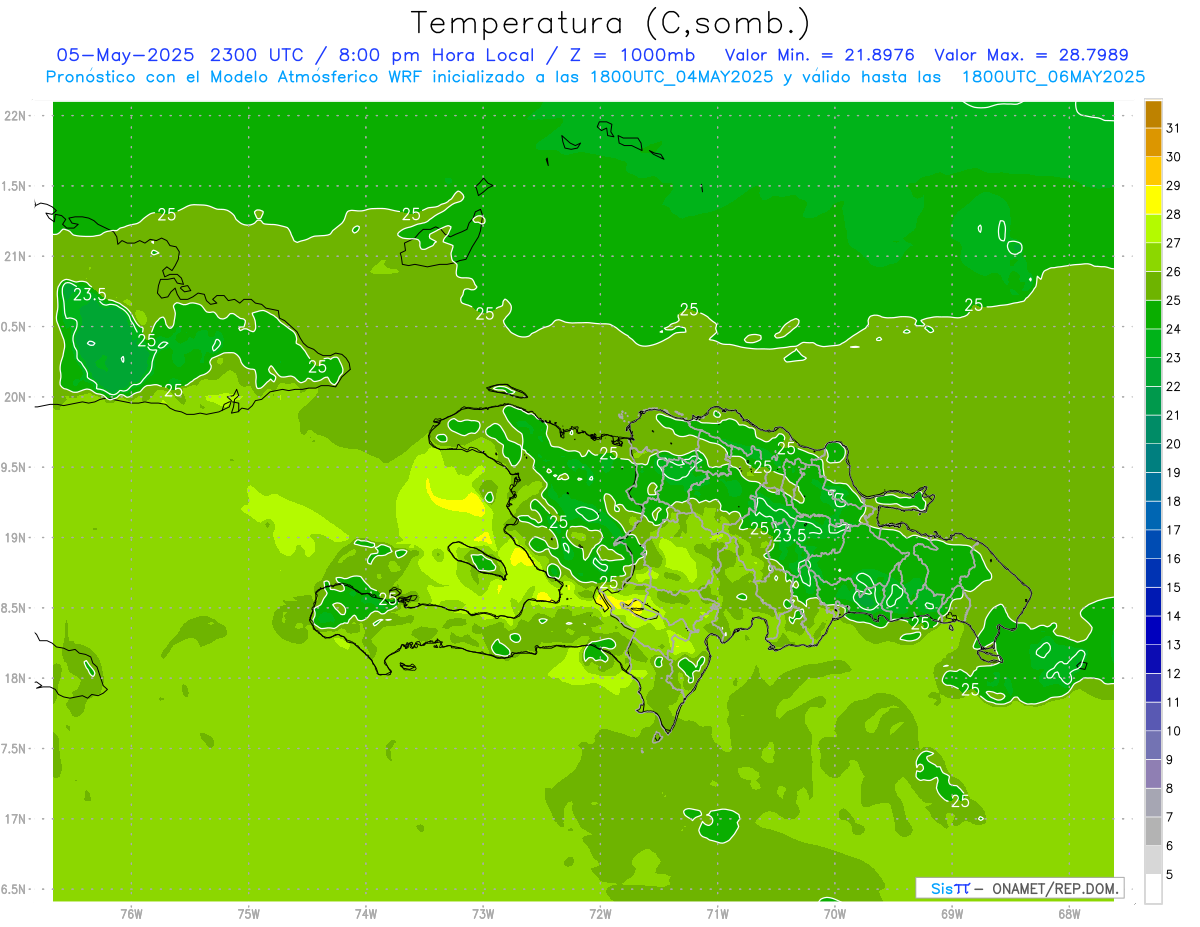Click legend number 28 on the color scale
This screenshot has width=1200, height=927.
click(x=1174, y=214)
